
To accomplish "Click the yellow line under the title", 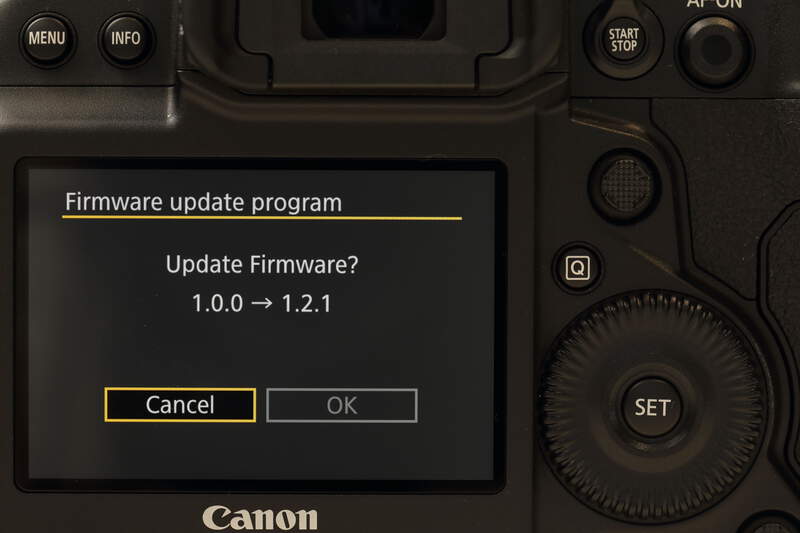I will point(262,218).
